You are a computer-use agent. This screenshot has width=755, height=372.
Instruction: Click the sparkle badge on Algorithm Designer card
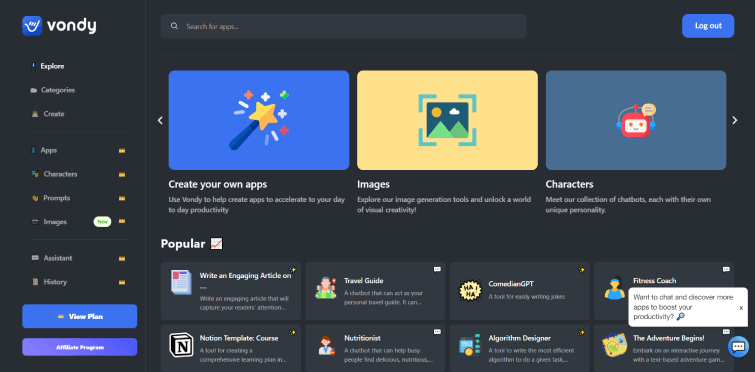click(582, 332)
